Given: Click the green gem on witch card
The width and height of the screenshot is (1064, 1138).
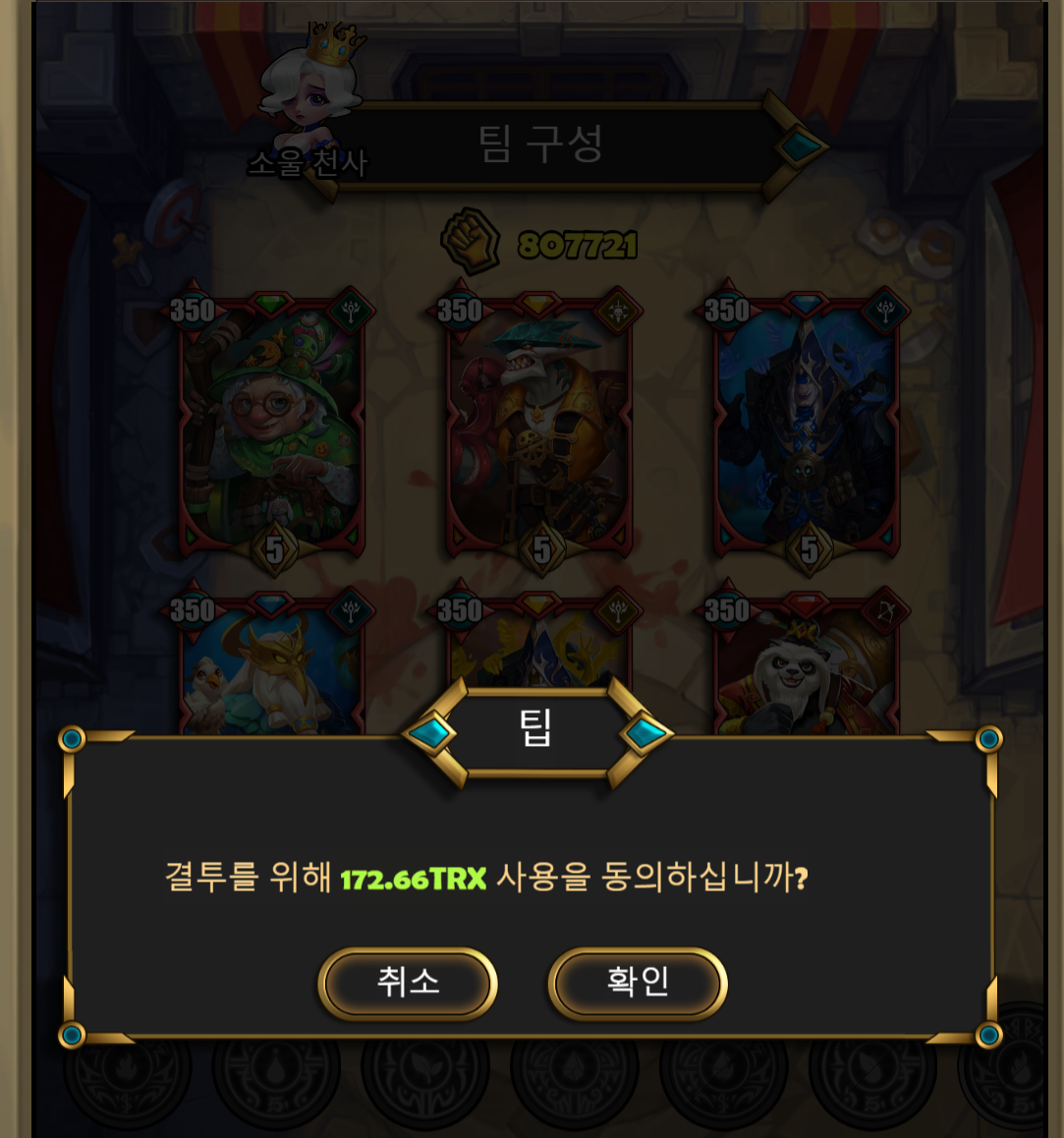Looking at the screenshot, I should (271, 304).
